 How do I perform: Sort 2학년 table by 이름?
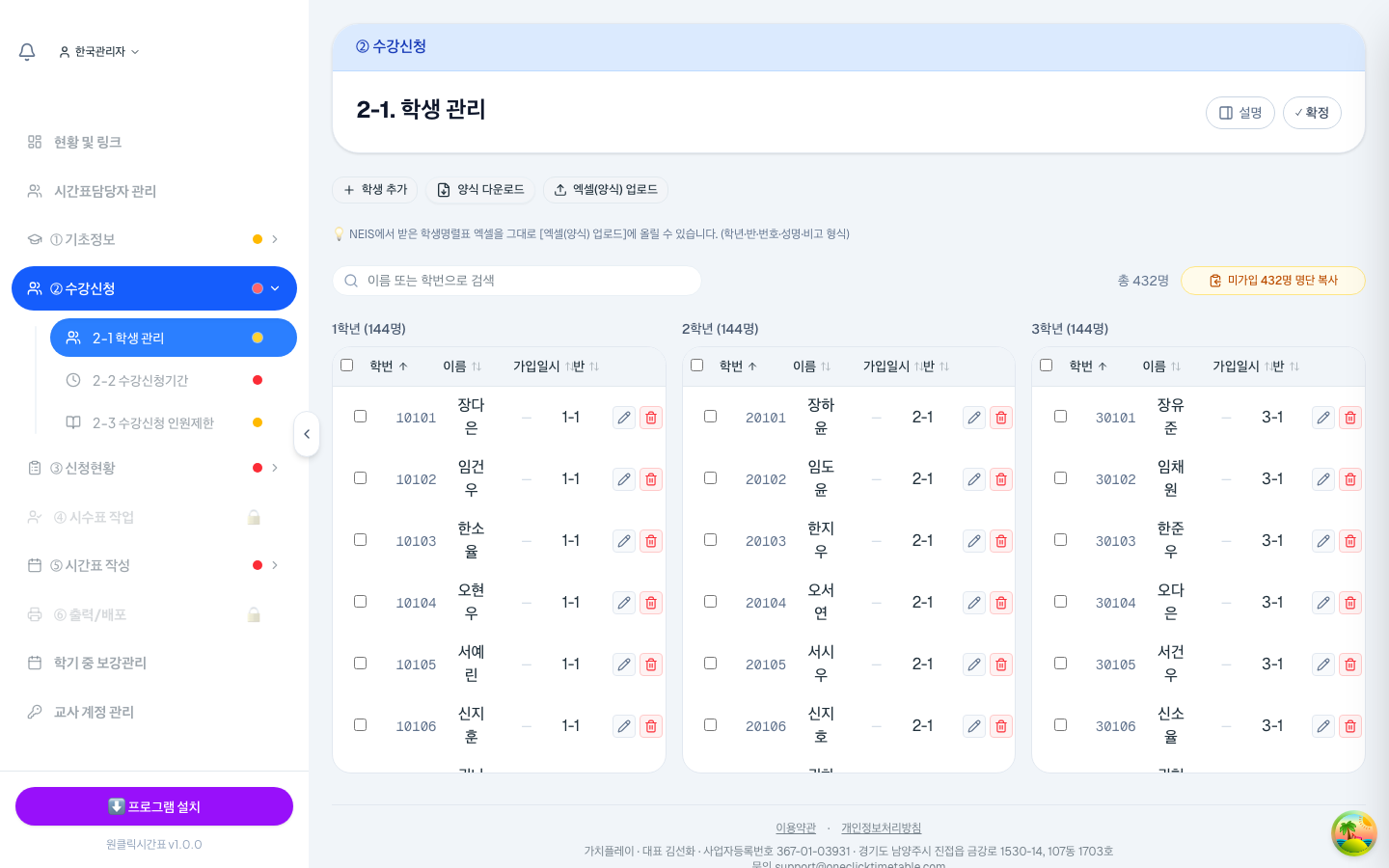[811, 366]
